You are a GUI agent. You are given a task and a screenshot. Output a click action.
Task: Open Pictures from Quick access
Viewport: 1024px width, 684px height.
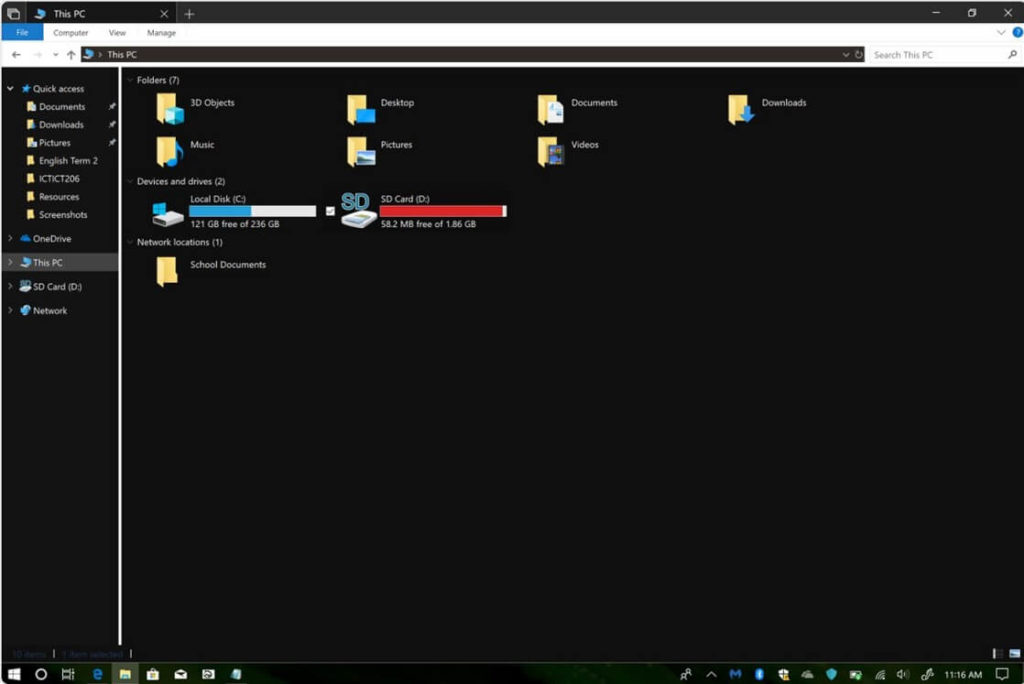[x=55, y=142]
